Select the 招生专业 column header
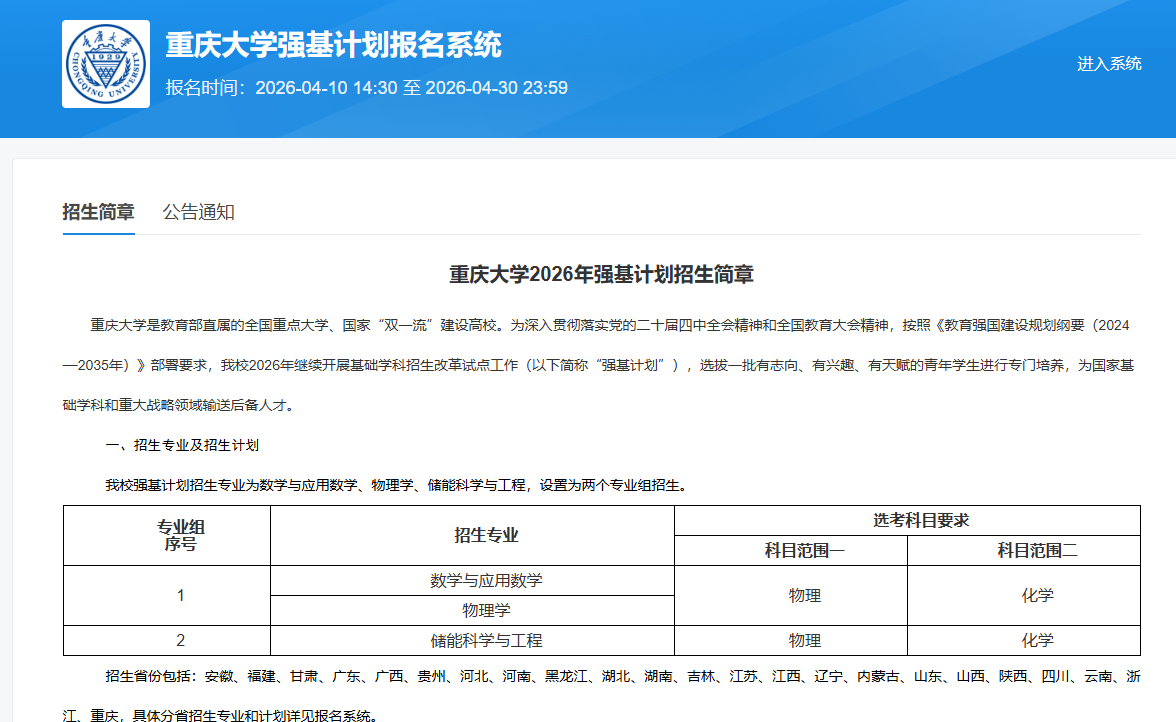 click(486, 536)
